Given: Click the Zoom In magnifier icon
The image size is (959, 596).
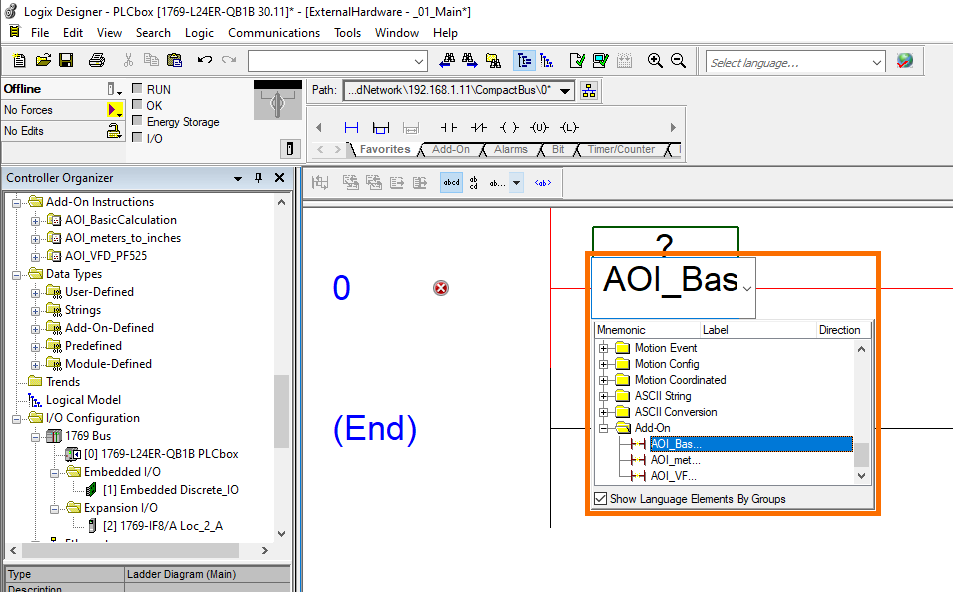Looking at the screenshot, I should click(x=655, y=61).
